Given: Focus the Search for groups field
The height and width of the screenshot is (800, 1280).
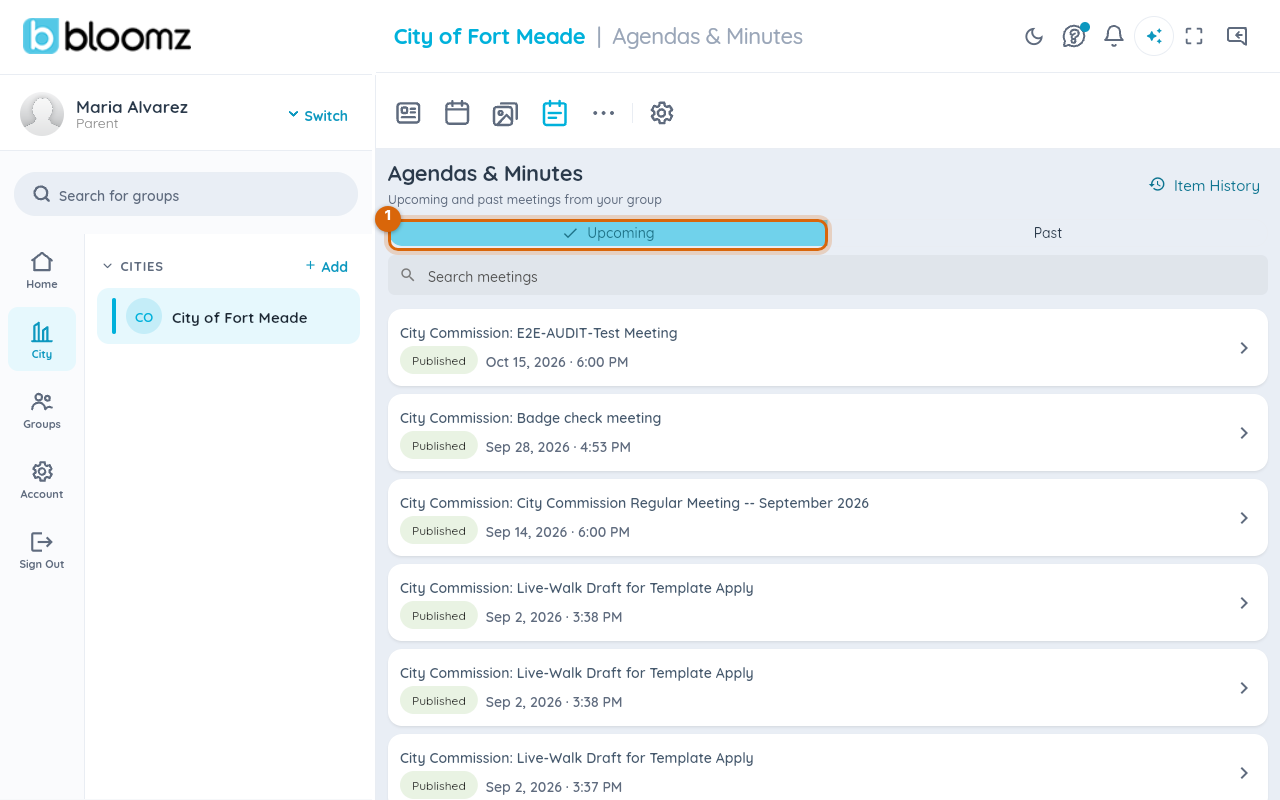Looking at the screenshot, I should coord(186,195).
